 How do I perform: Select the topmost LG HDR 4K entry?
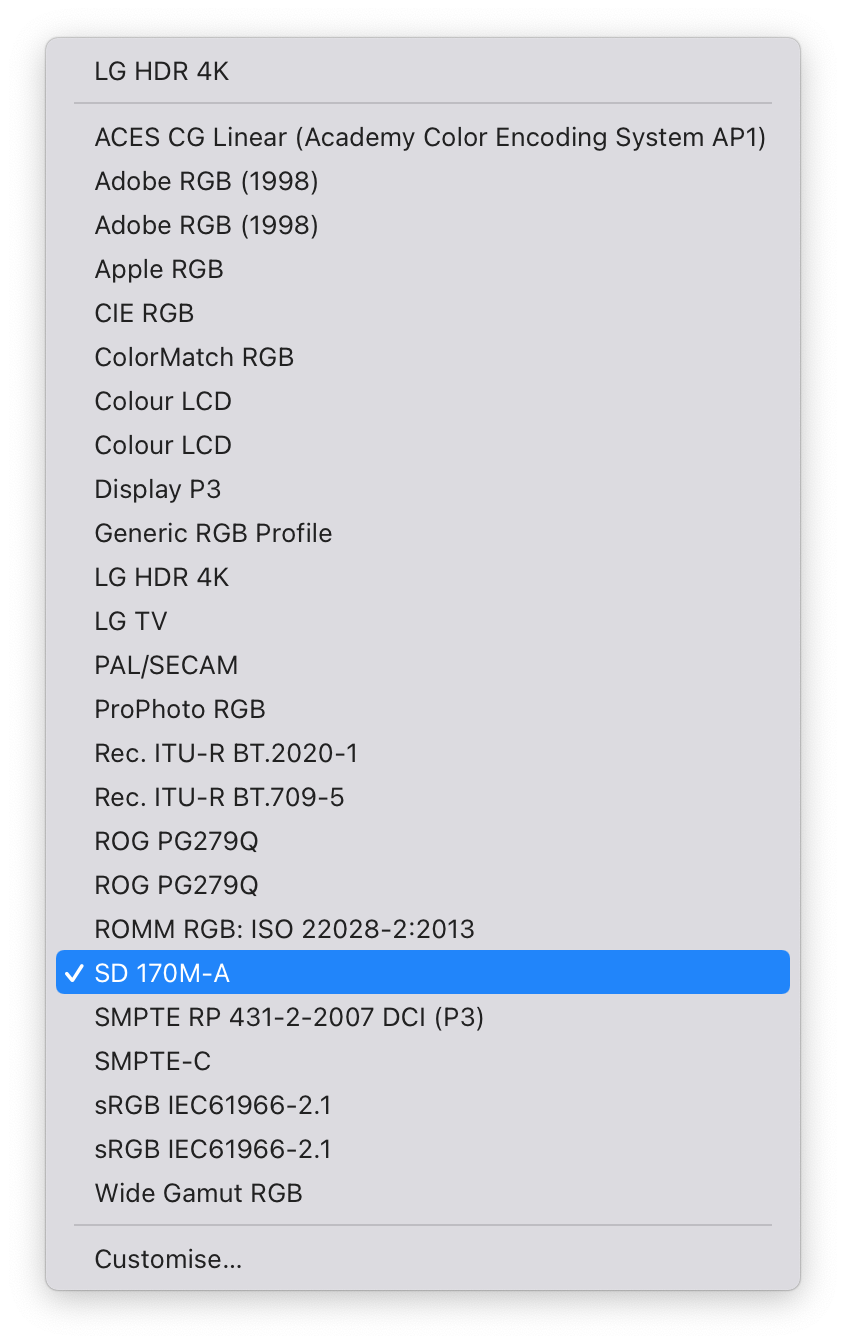(x=162, y=71)
